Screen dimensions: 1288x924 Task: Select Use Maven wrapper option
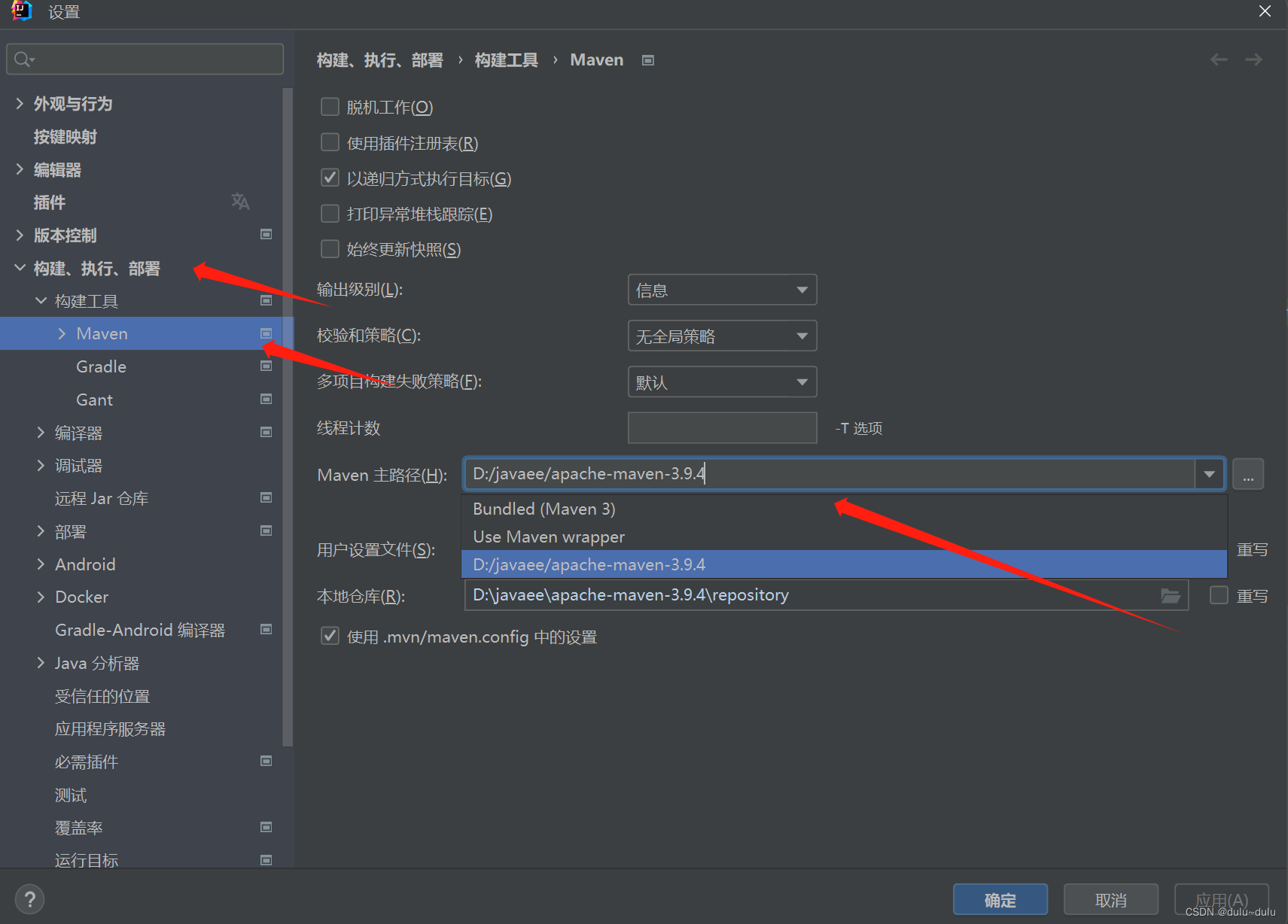tap(844, 536)
